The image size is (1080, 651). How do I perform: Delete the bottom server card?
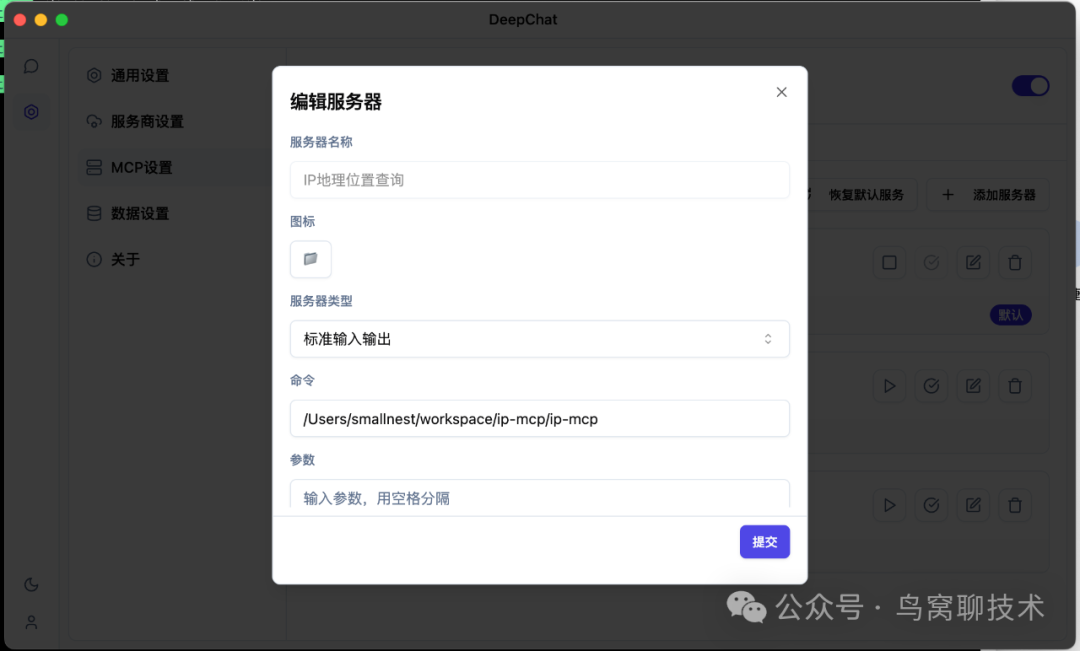(1015, 506)
